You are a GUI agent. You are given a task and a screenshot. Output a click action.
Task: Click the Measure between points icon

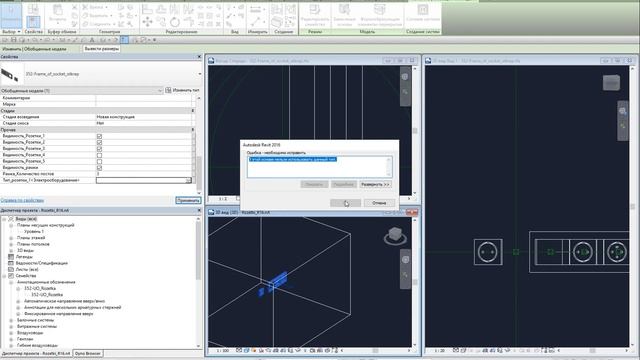coord(256,9)
